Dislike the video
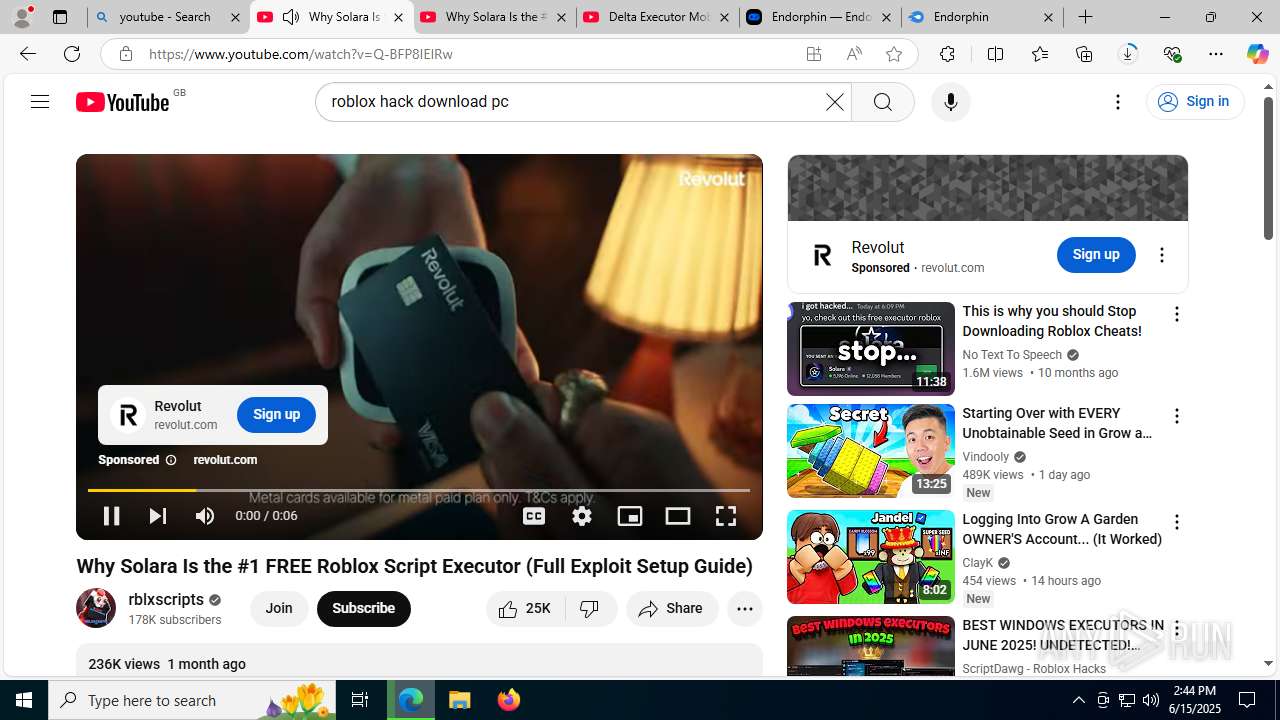This screenshot has width=1280, height=720. [x=591, y=608]
